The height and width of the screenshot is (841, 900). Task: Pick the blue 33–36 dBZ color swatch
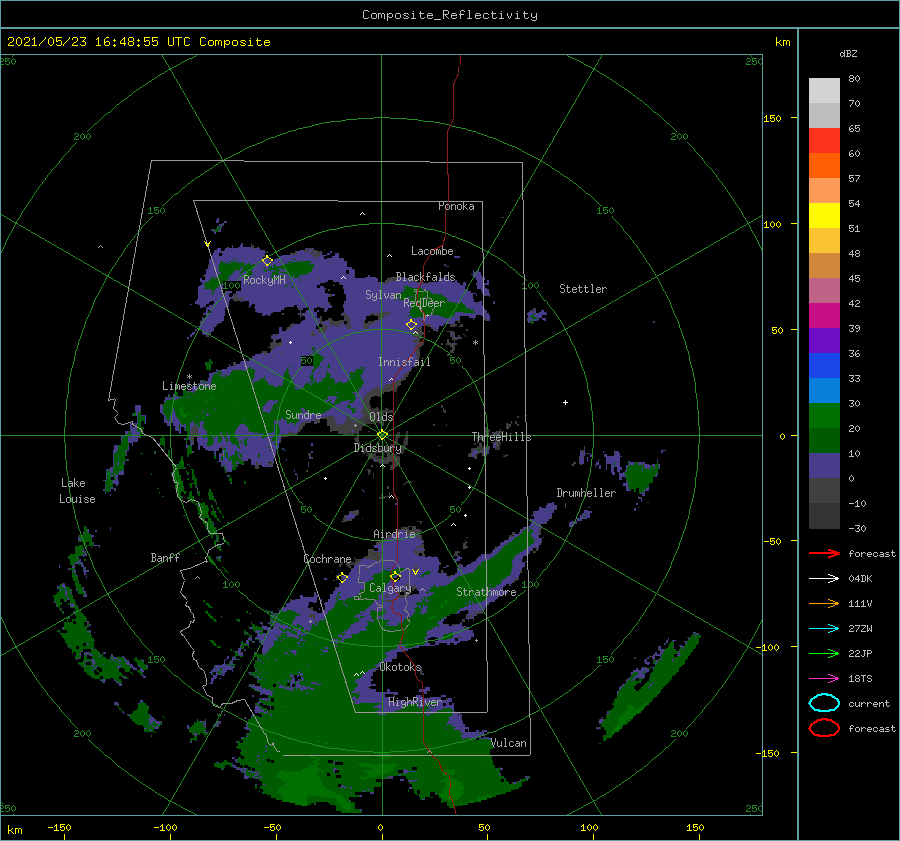824,366
